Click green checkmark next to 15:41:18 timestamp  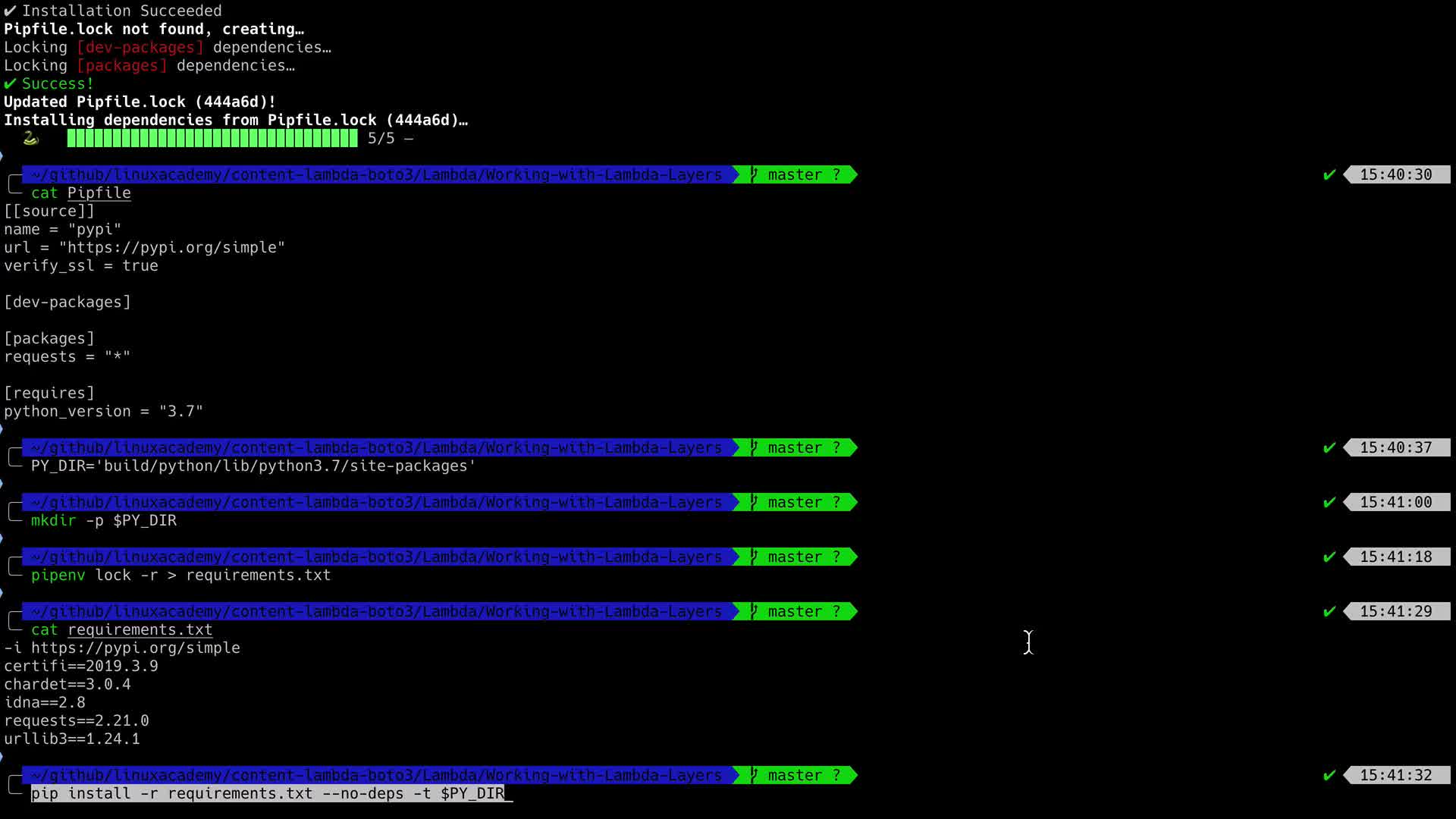pos(1329,557)
